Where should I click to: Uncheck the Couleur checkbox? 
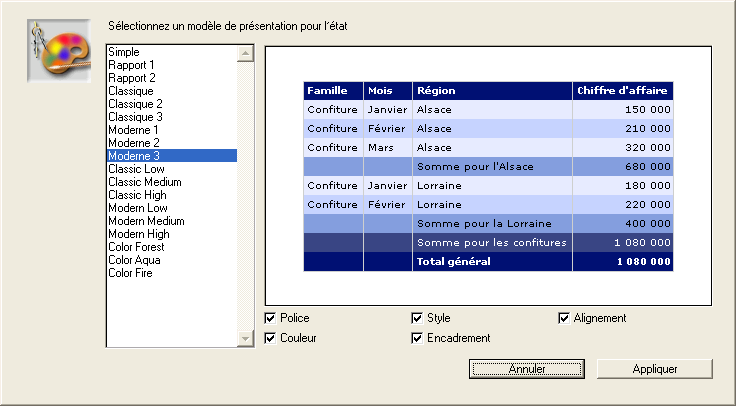point(271,338)
